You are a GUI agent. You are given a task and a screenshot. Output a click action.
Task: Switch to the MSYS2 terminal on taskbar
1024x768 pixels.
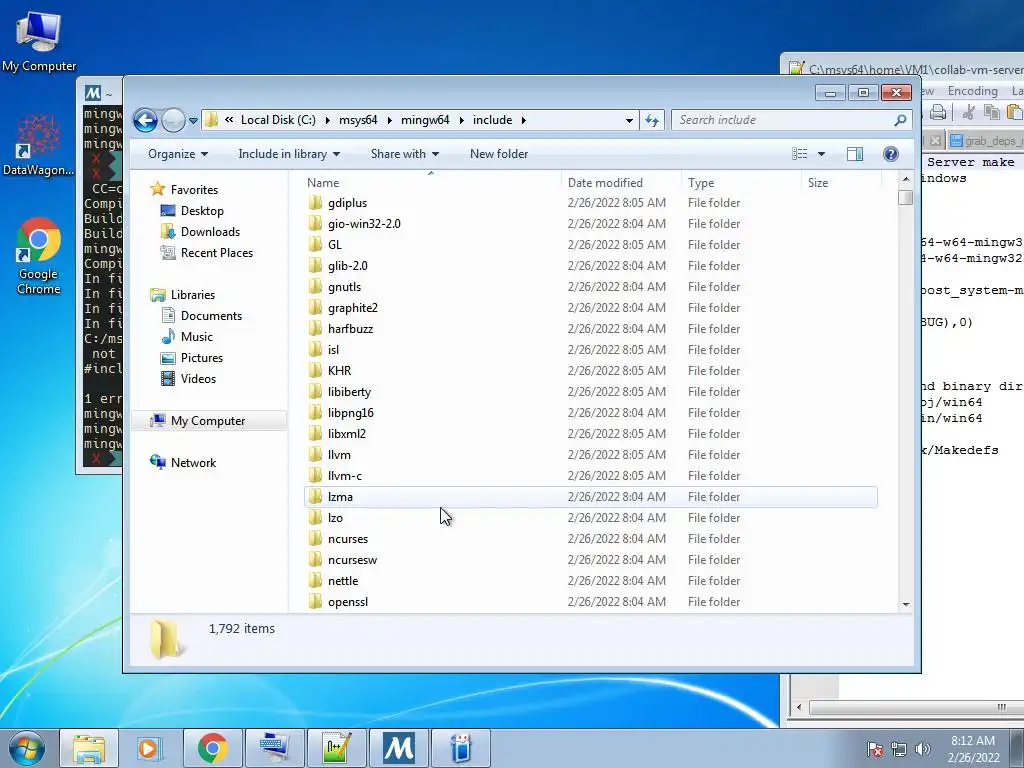click(x=399, y=748)
